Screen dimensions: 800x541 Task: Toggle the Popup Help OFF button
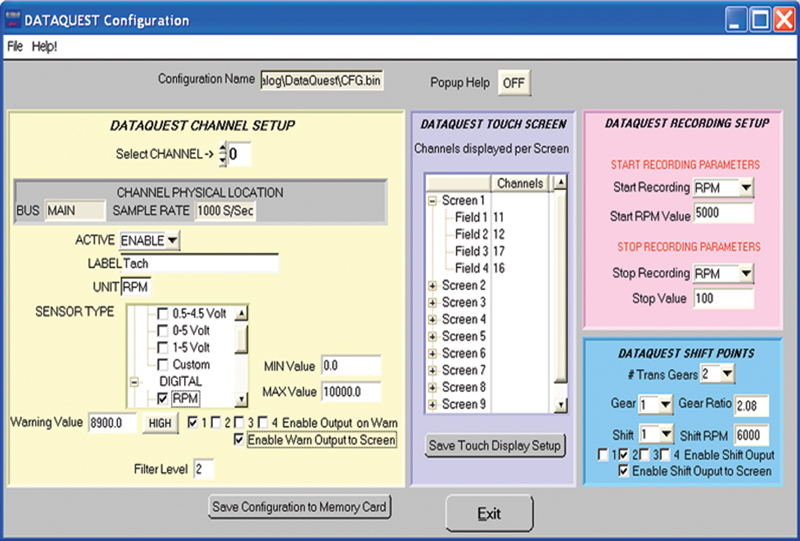[514, 83]
